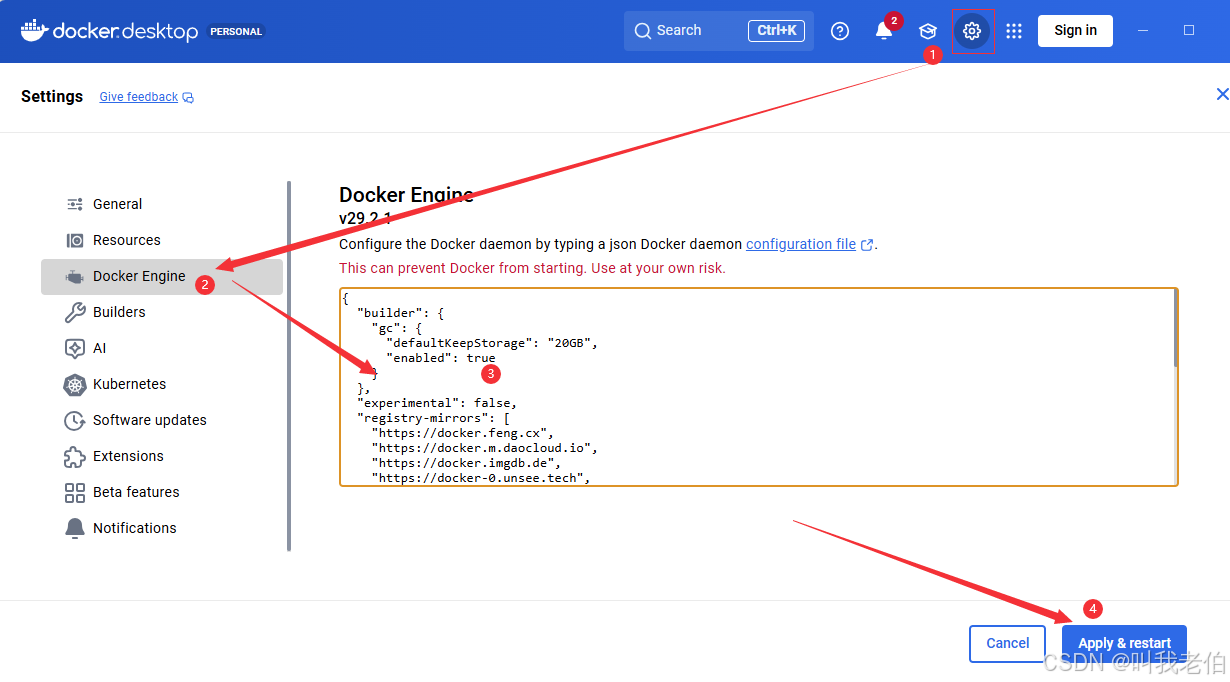
Task: Click the Apply & restart button
Action: [x=1124, y=643]
